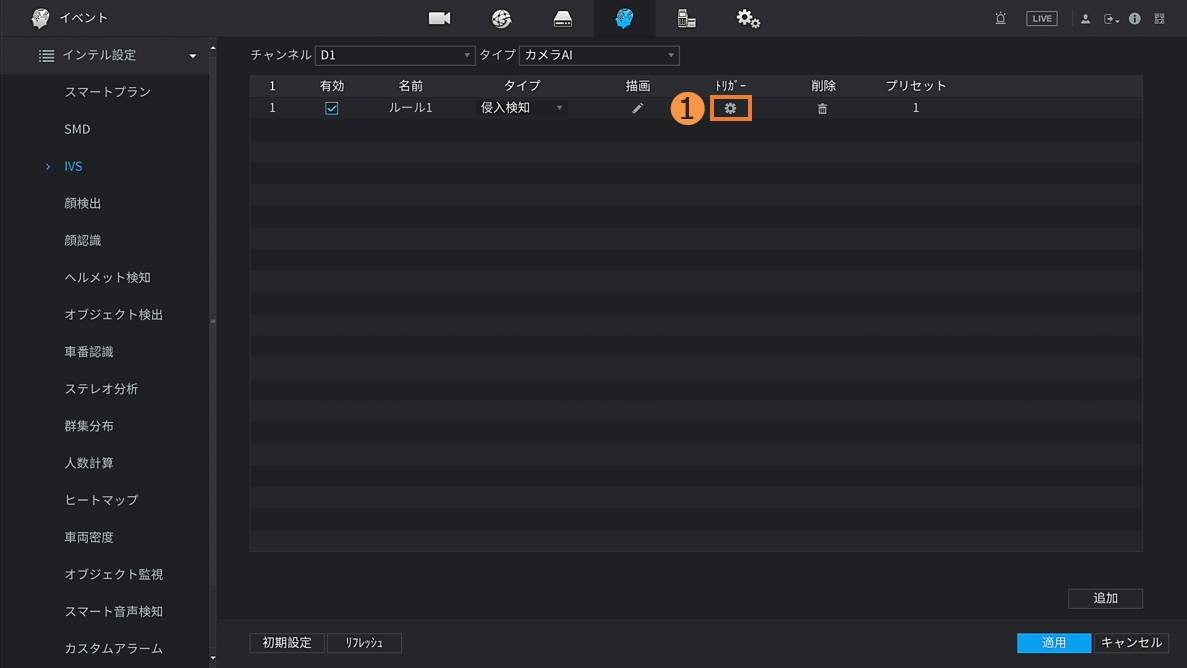Delete ルール1 using the trash icon
The height and width of the screenshot is (668, 1187).
822,108
